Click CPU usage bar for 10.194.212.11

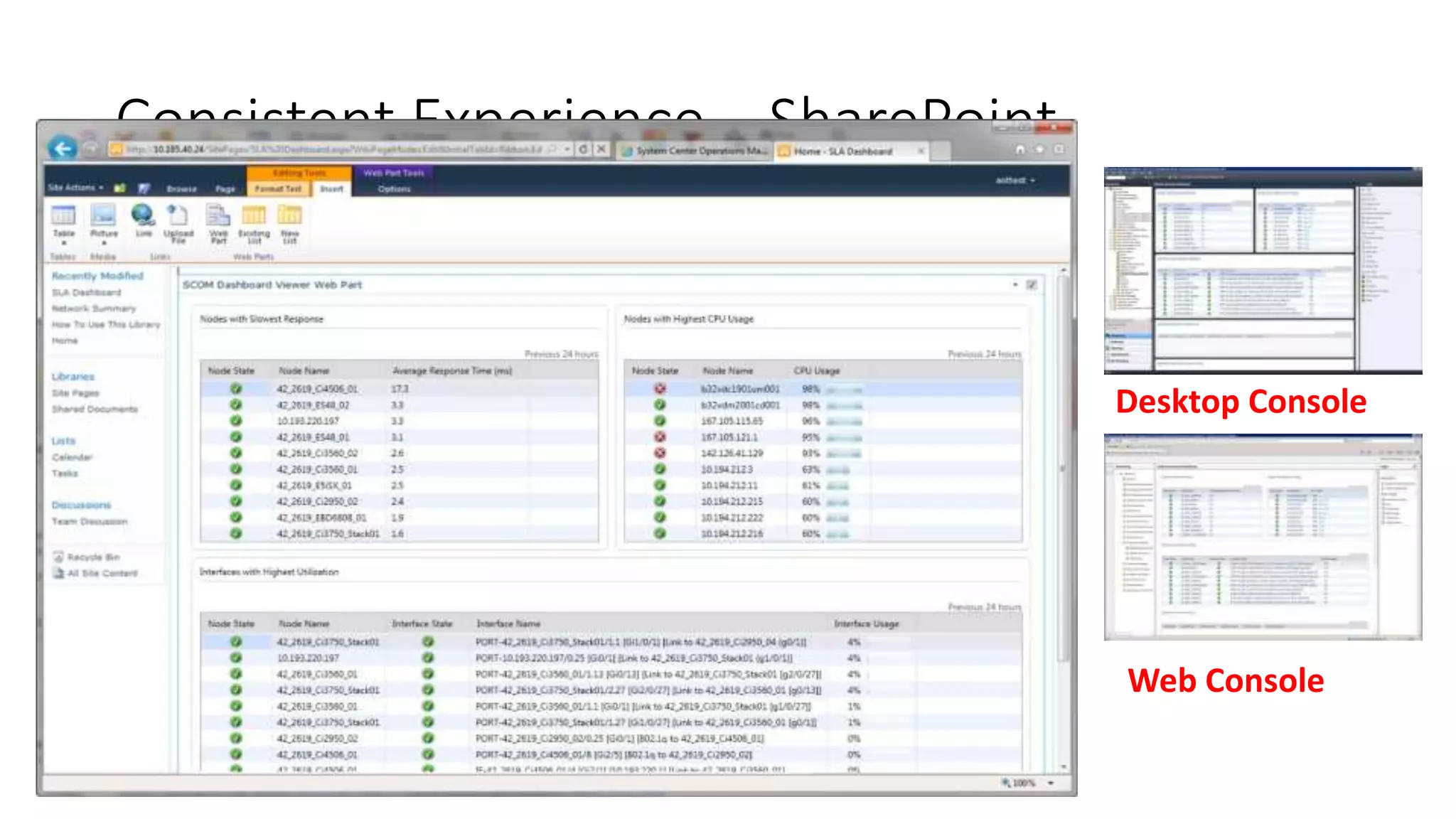[x=837, y=486]
